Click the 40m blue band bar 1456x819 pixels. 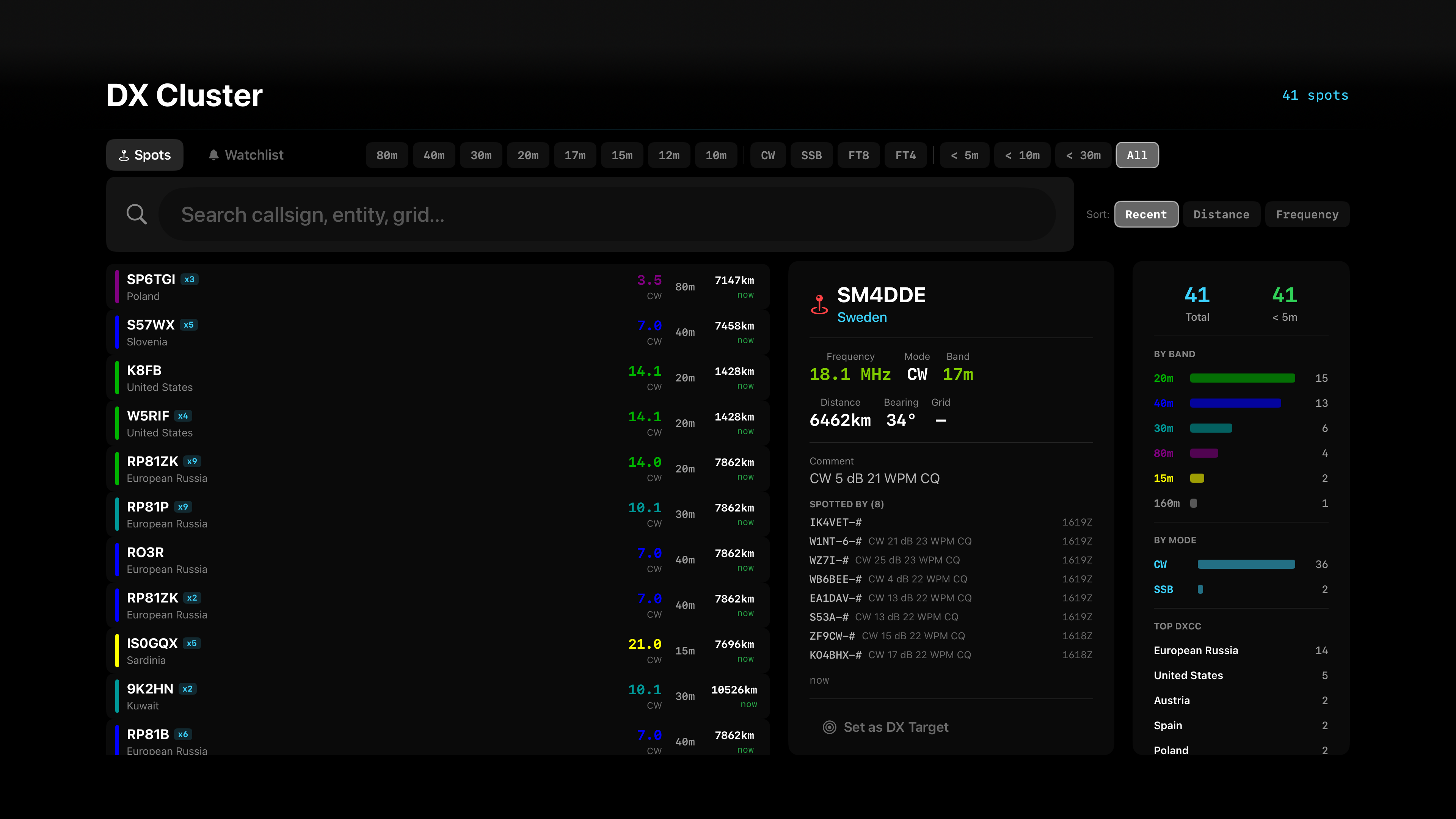point(1236,403)
